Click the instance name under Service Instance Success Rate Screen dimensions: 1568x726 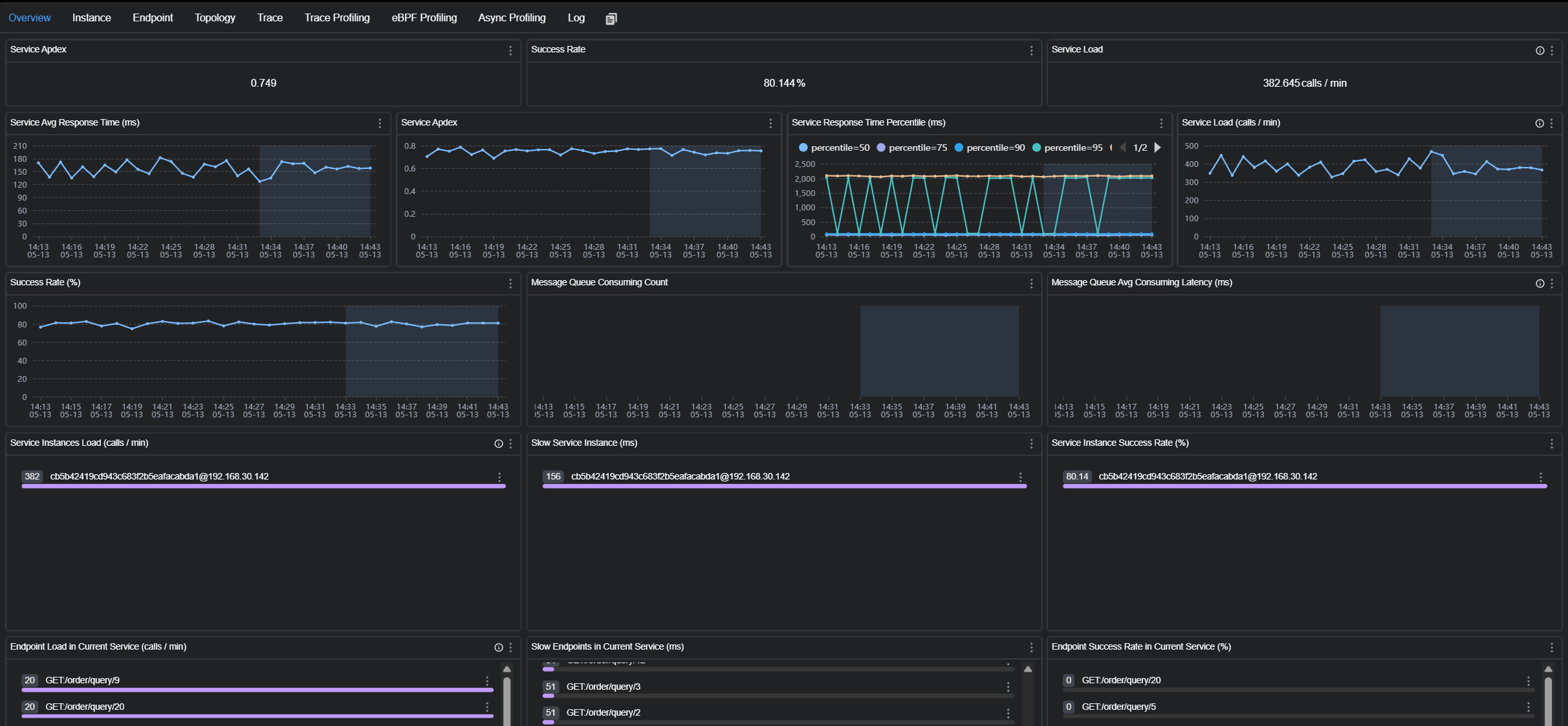coord(1207,477)
